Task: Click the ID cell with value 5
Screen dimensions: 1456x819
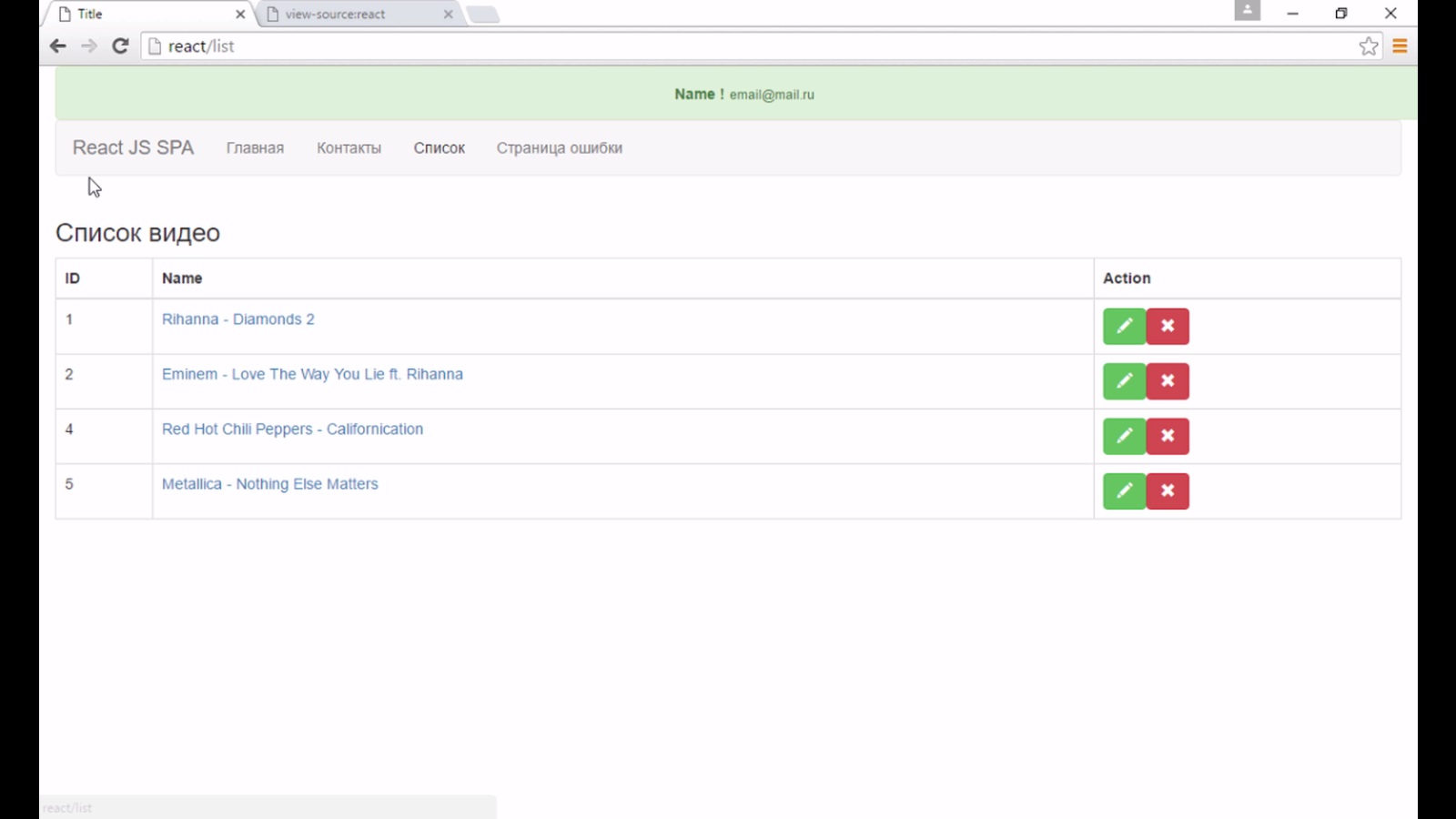Action: point(104,491)
